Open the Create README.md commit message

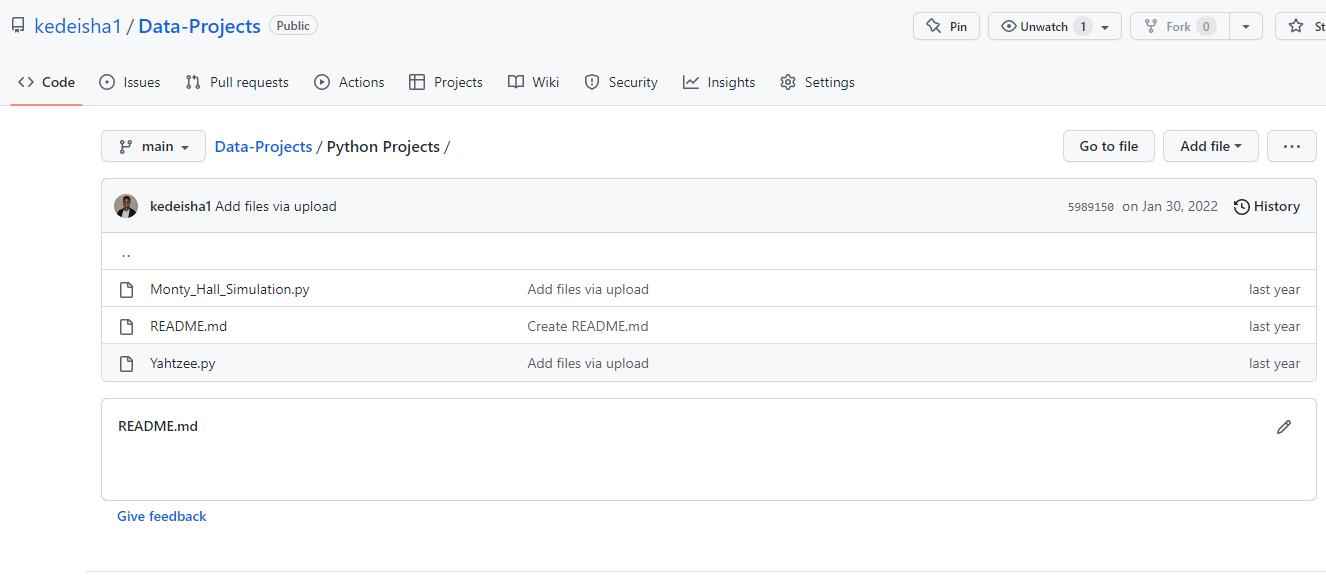(588, 326)
